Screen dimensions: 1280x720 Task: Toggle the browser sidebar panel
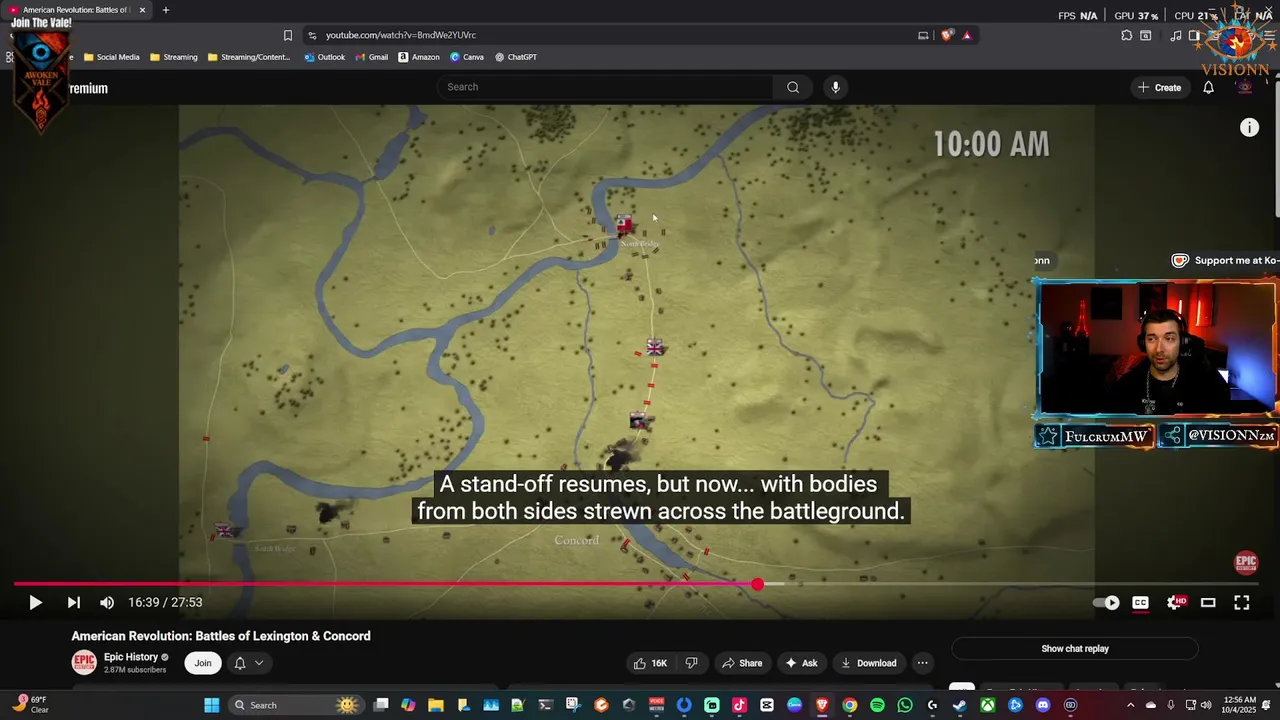(1194, 35)
